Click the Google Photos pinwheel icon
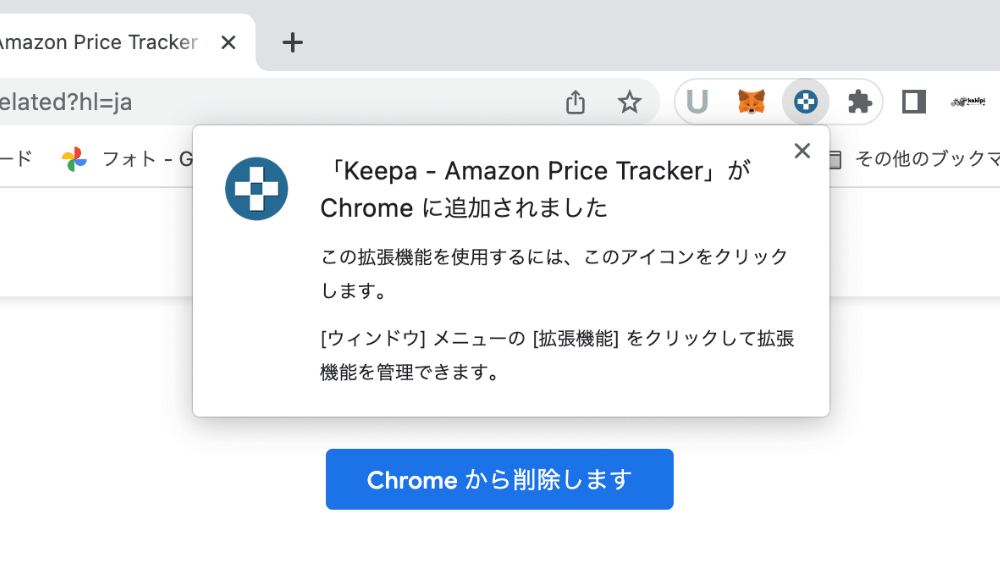The height and width of the screenshot is (562, 1000). tap(74, 159)
